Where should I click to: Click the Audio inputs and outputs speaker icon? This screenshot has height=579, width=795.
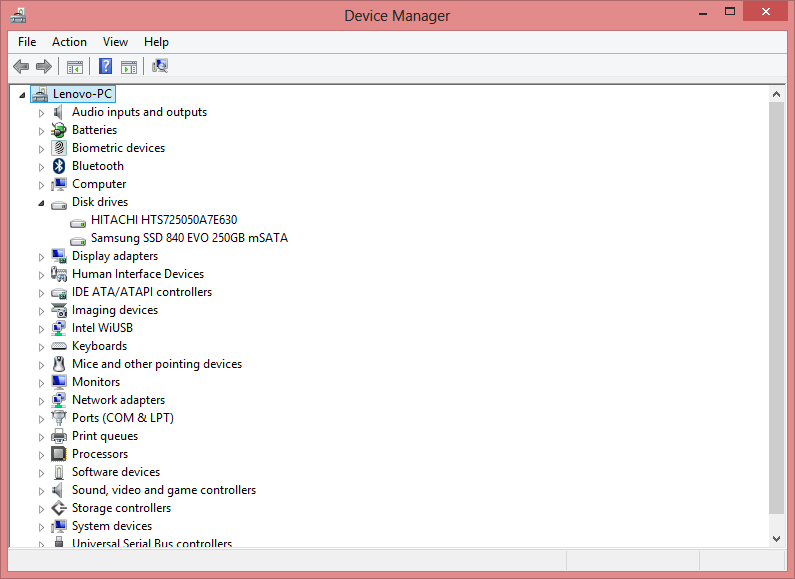pos(59,112)
